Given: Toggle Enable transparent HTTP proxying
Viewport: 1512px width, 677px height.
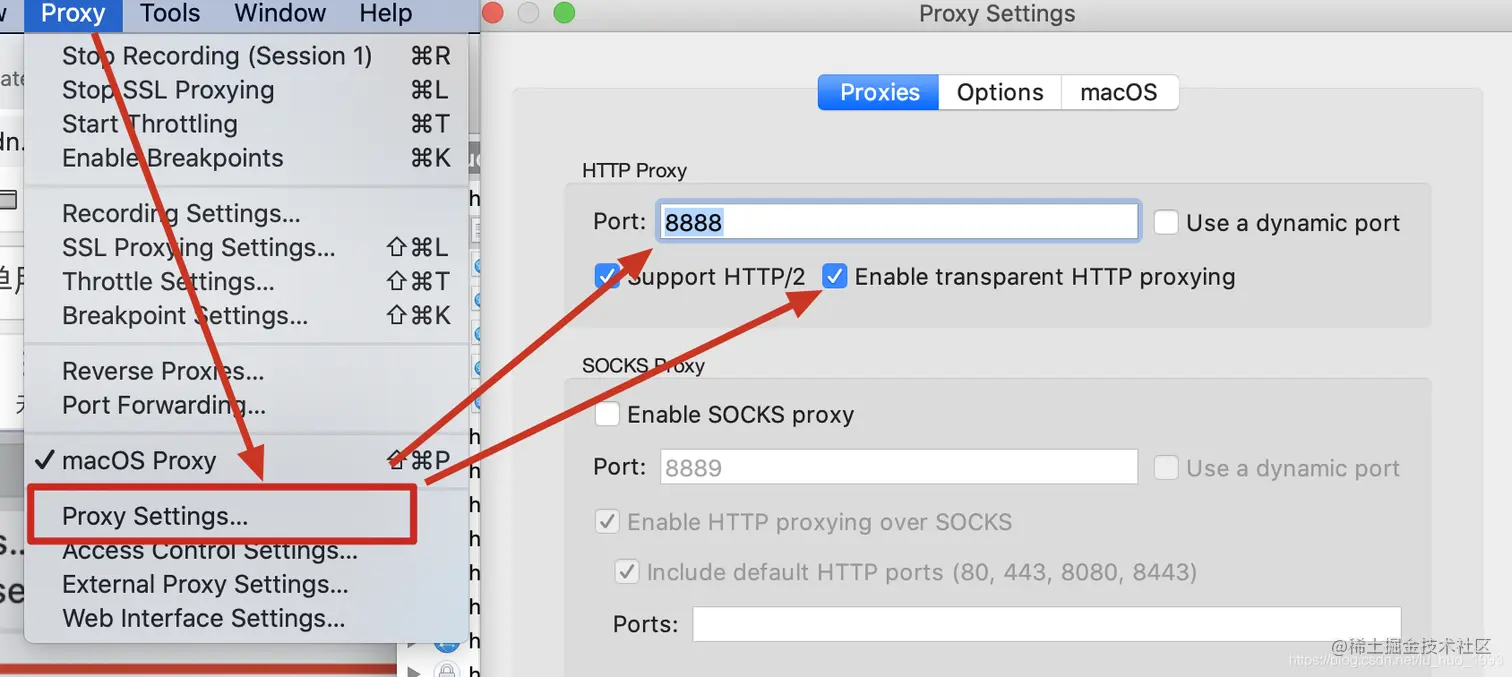Looking at the screenshot, I should (834, 276).
